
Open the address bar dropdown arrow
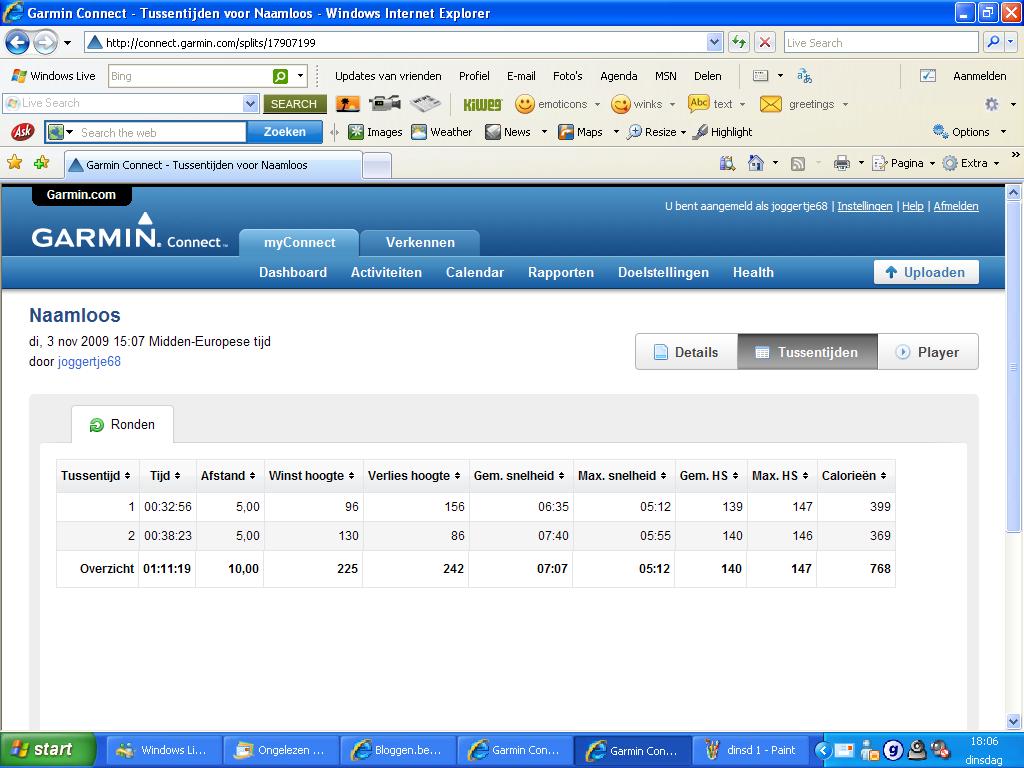[x=714, y=42]
